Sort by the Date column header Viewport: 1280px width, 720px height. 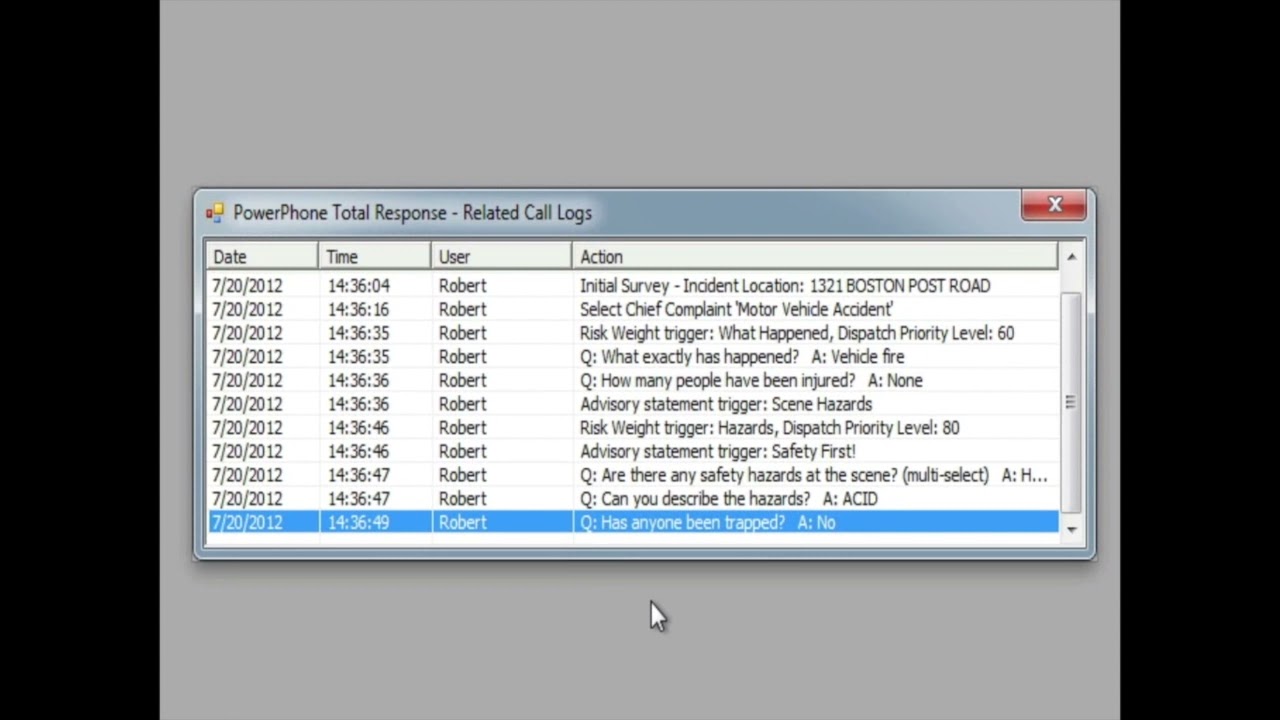coord(262,257)
